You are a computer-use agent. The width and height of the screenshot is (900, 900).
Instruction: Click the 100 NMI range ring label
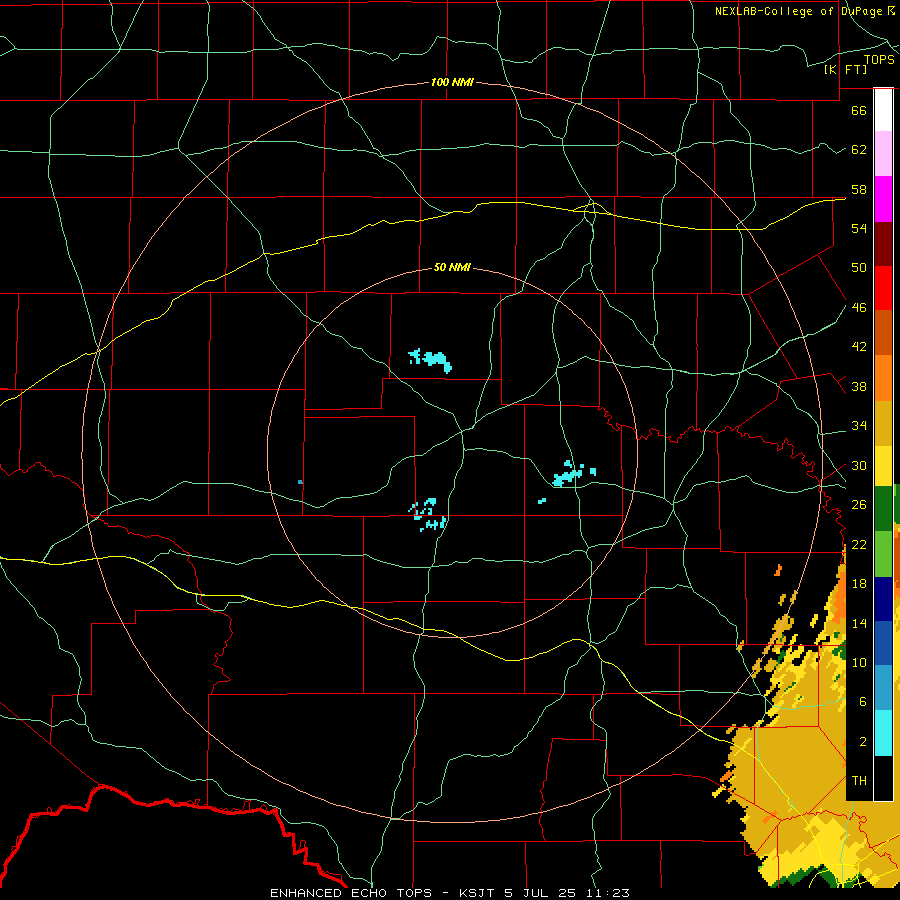click(x=452, y=82)
